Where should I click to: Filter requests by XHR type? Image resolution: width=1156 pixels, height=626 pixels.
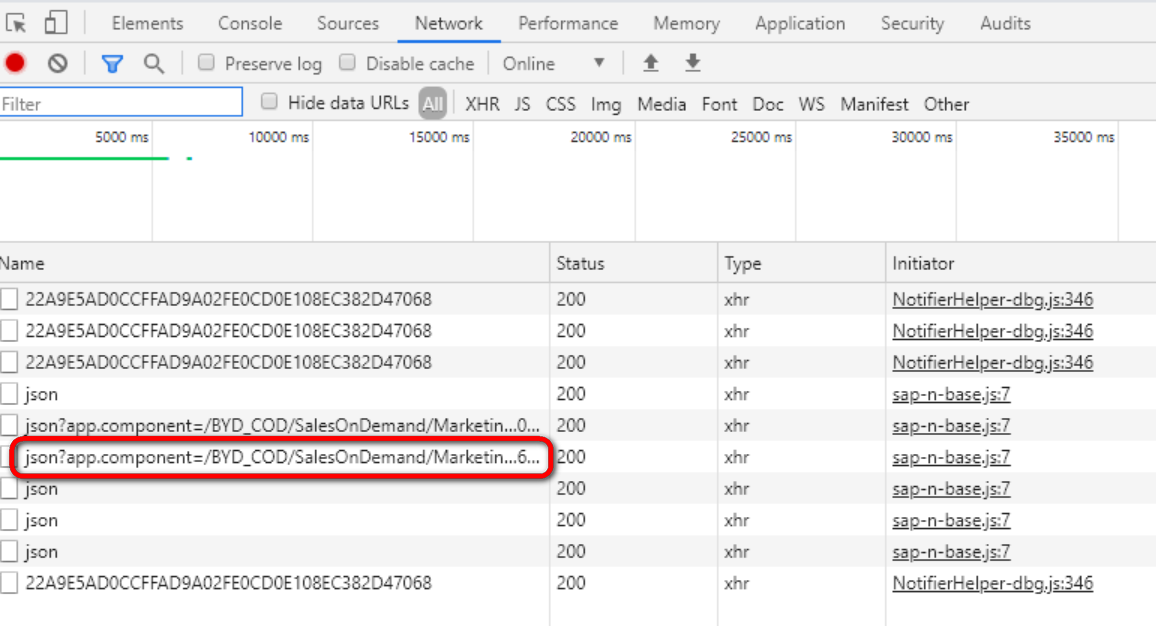click(x=482, y=103)
